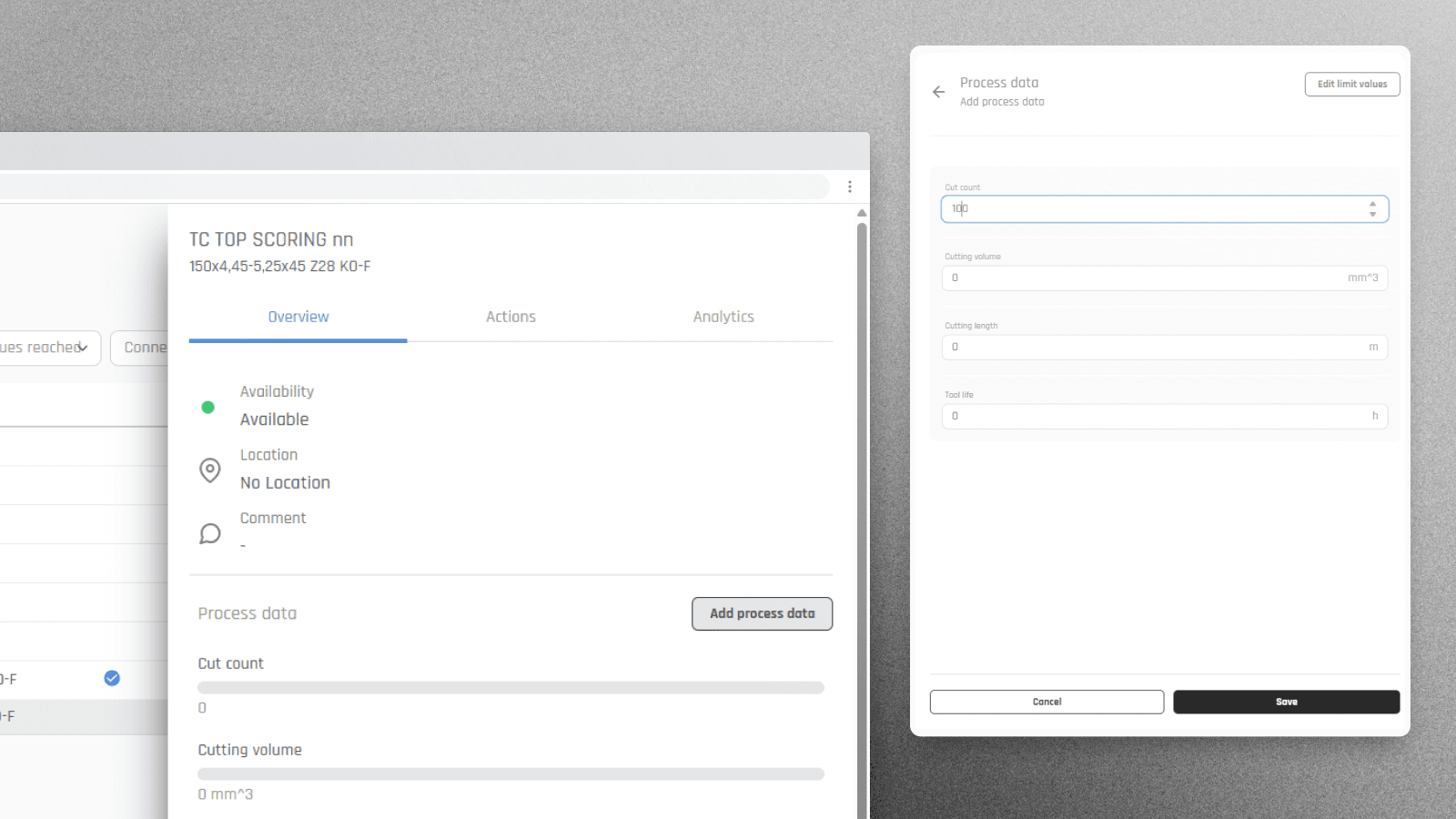The image size is (1456, 819).
Task: Click the Add process data button
Action: tap(762, 613)
